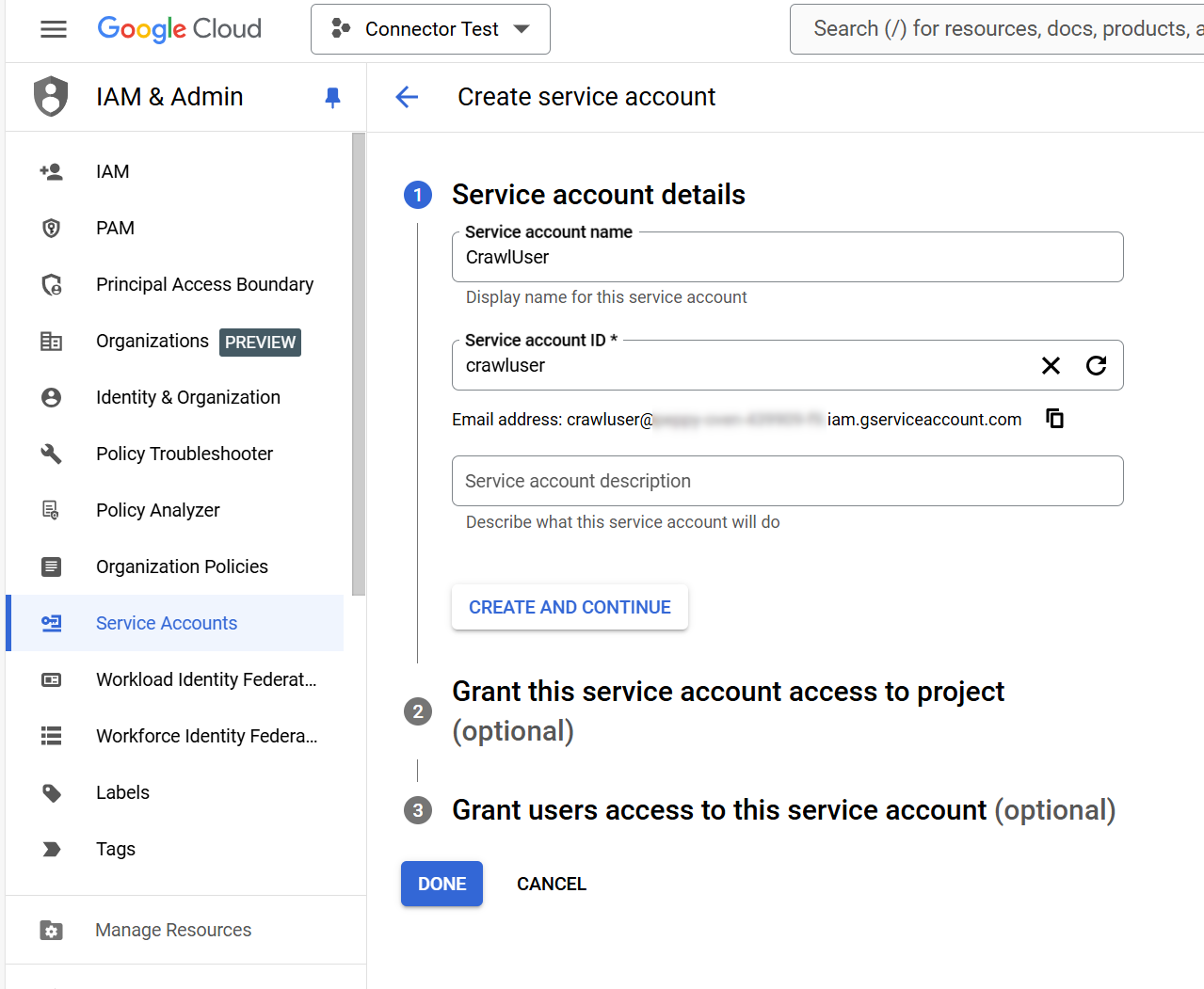Click the Organizations building icon

51,341
